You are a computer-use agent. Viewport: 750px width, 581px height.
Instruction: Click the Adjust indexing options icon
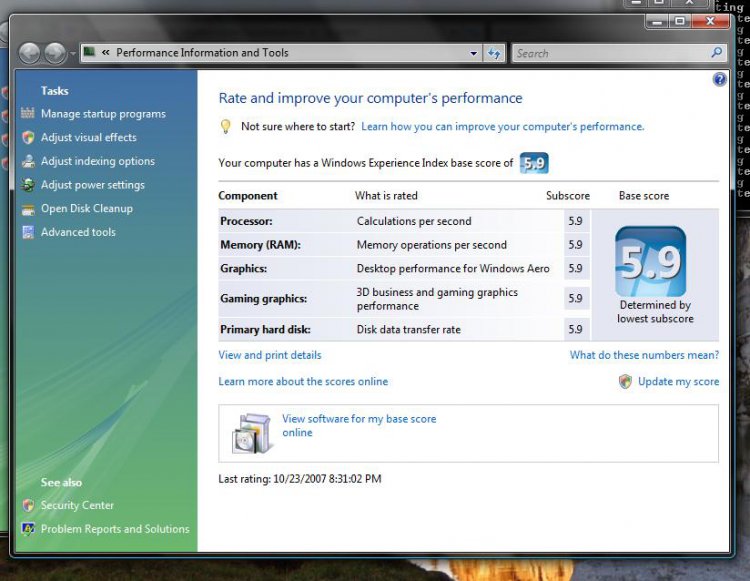click(x=28, y=161)
